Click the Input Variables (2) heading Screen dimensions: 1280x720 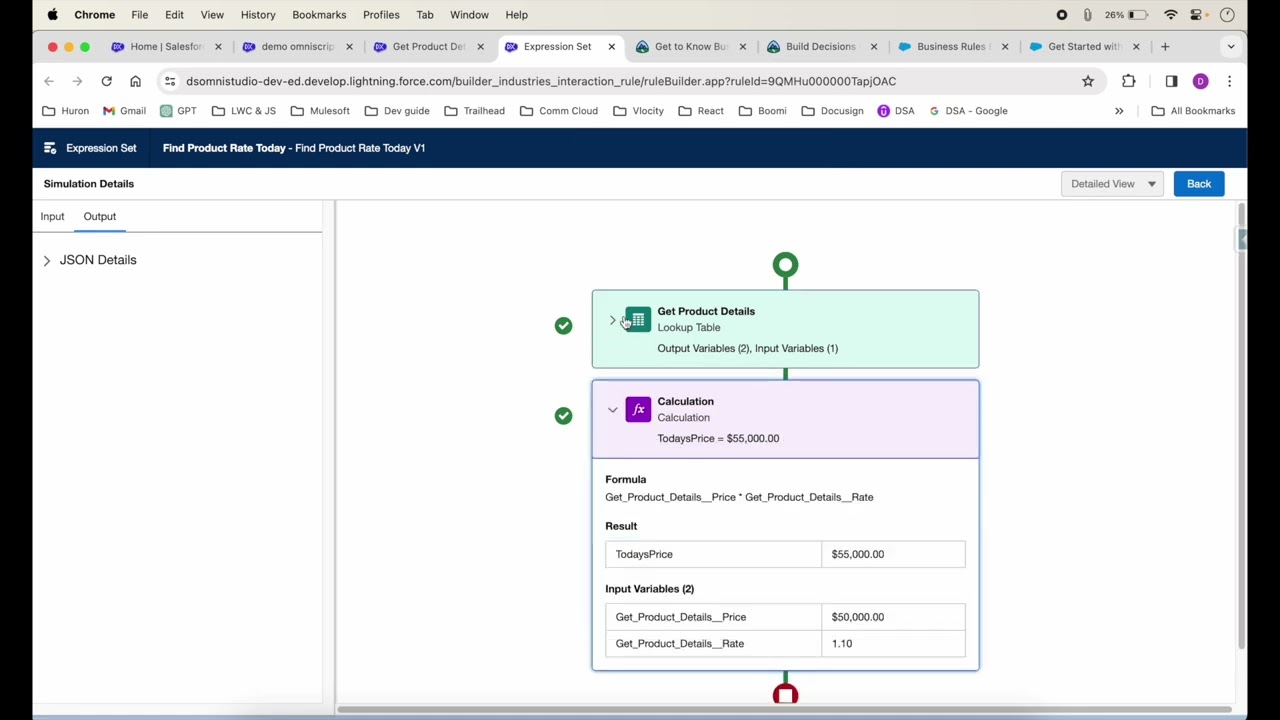(649, 589)
